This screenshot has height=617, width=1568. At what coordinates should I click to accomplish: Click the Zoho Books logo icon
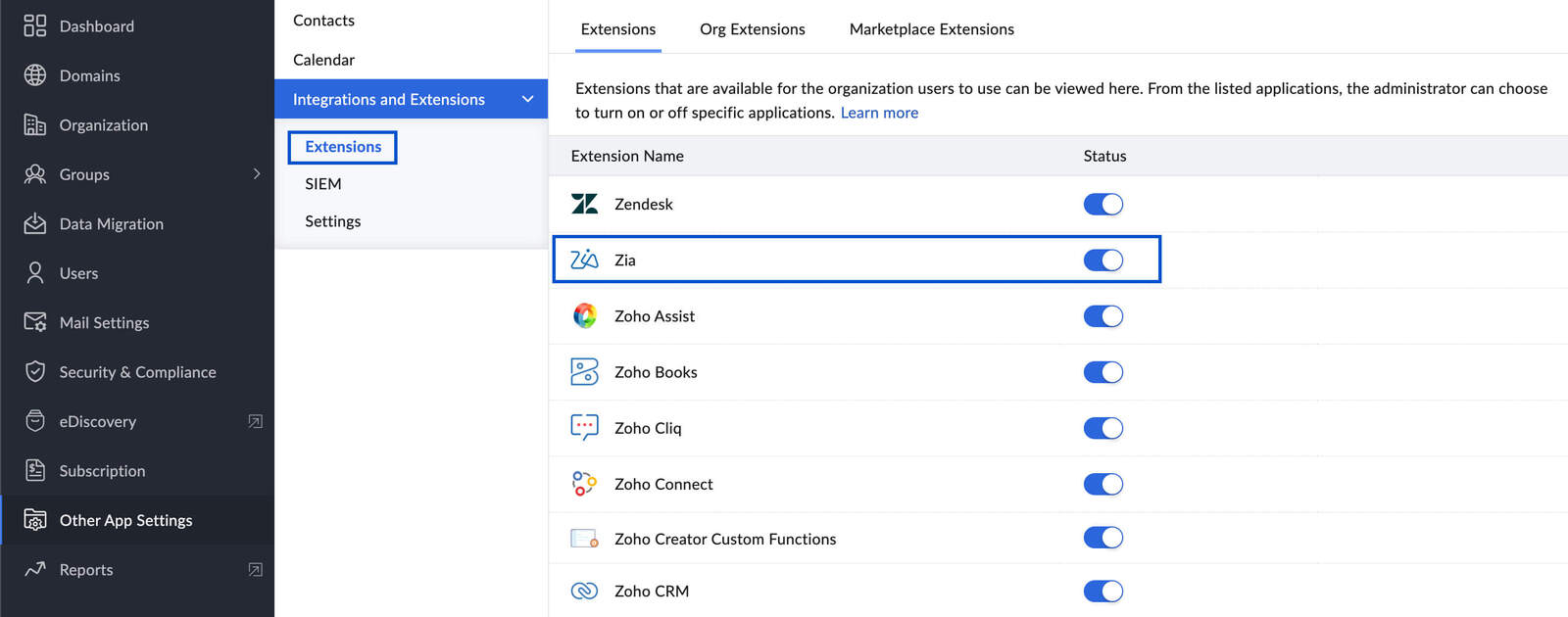(x=584, y=372)
